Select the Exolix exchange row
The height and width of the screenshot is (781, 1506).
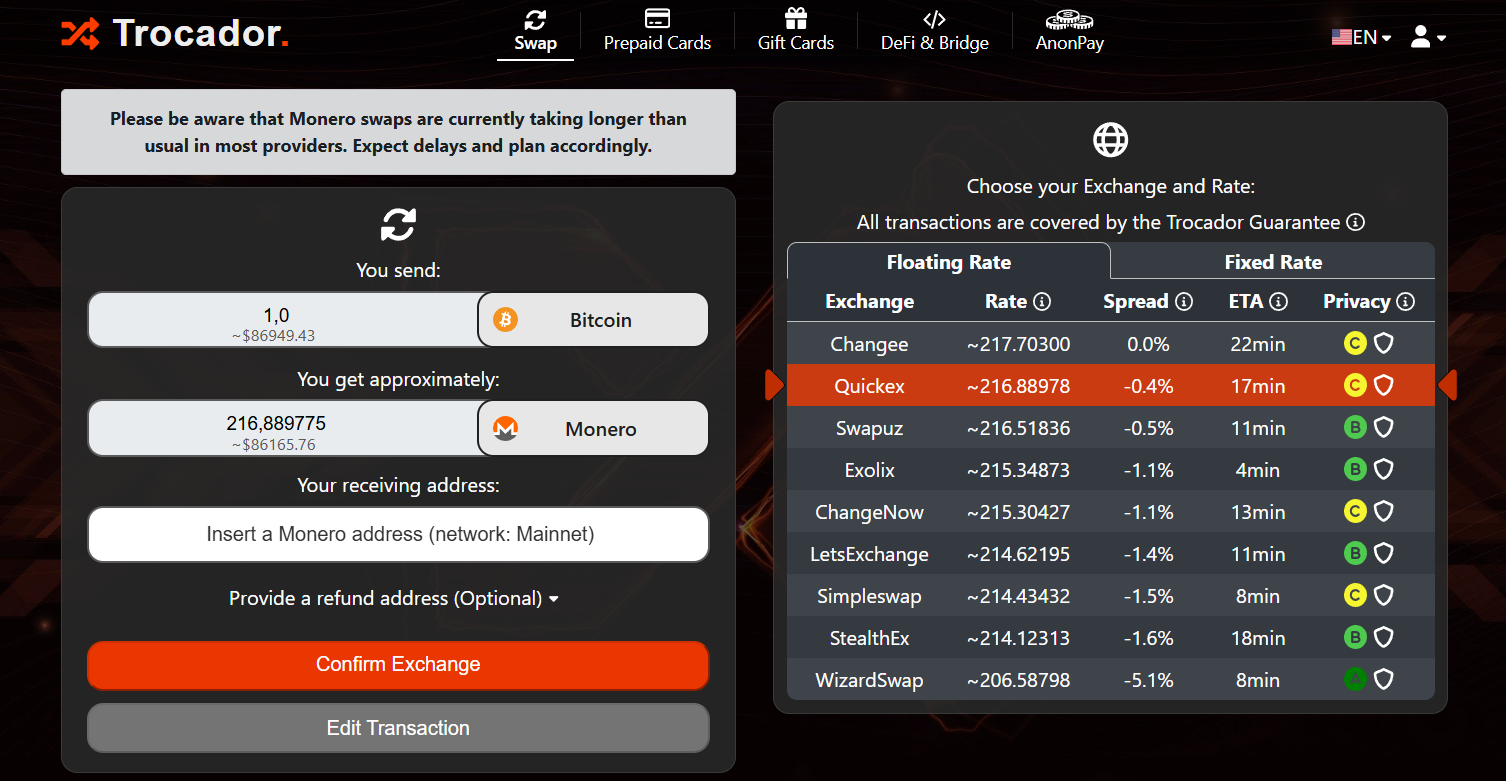[x=1111, y=470]
